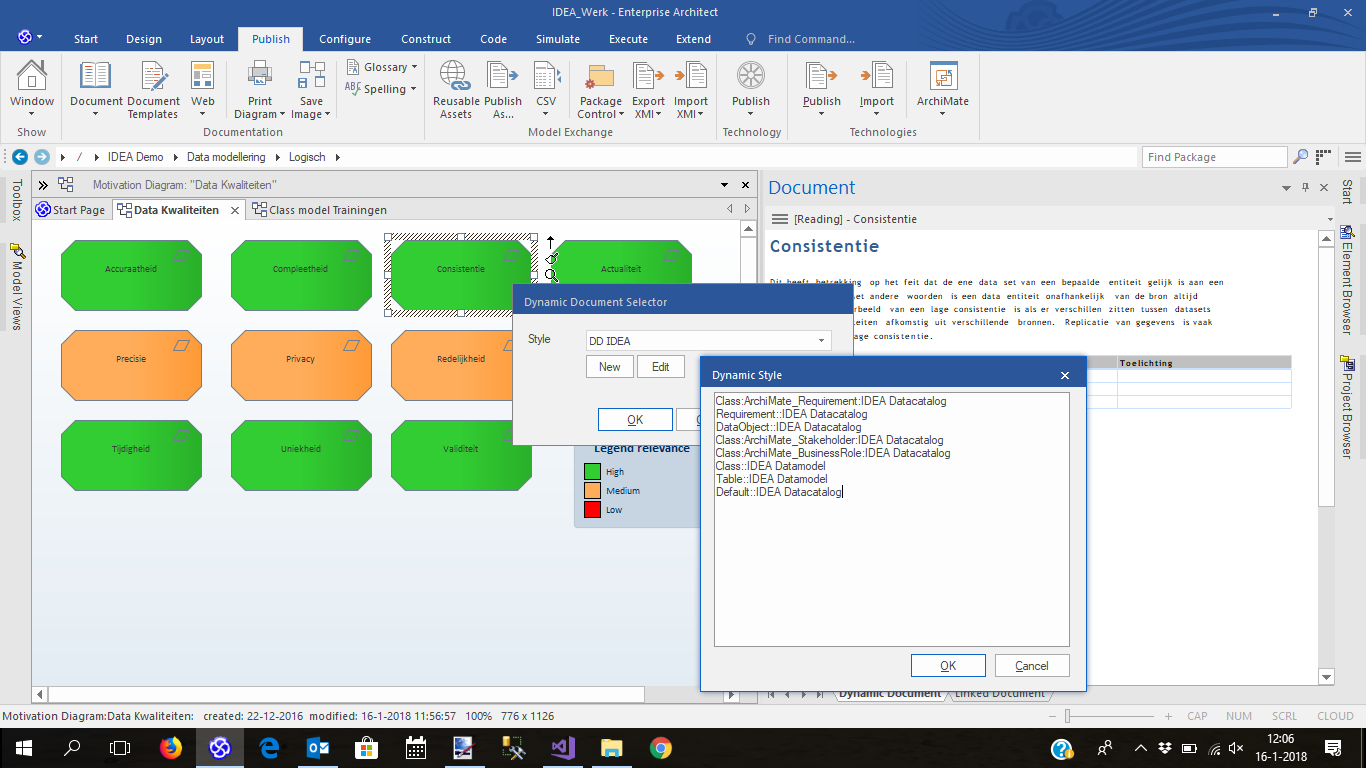
Task: Open Windows Start menu
Action: click(x=23, y=747)
